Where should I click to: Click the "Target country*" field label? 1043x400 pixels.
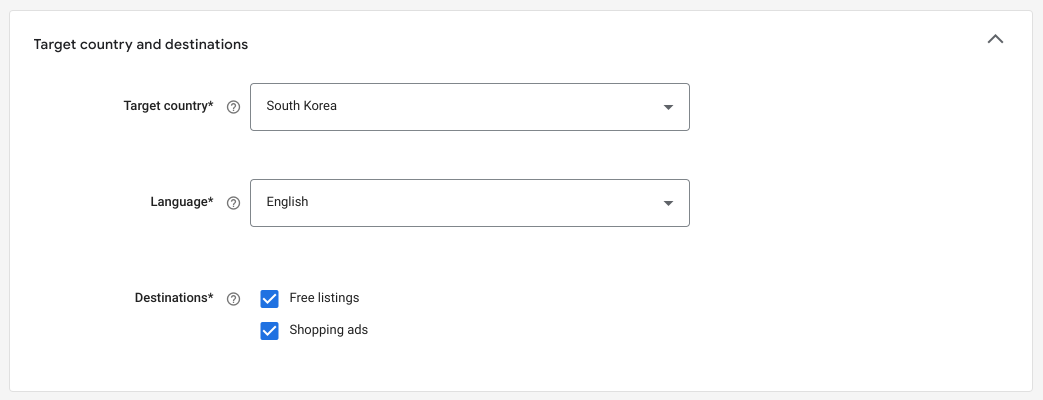click(168, 106)
